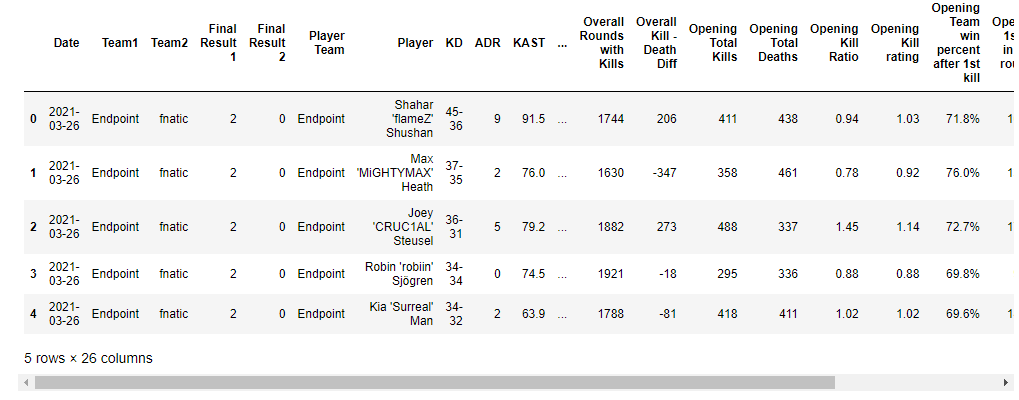Select the Team1 column header

pyautogui.click(x=120, y=43)
